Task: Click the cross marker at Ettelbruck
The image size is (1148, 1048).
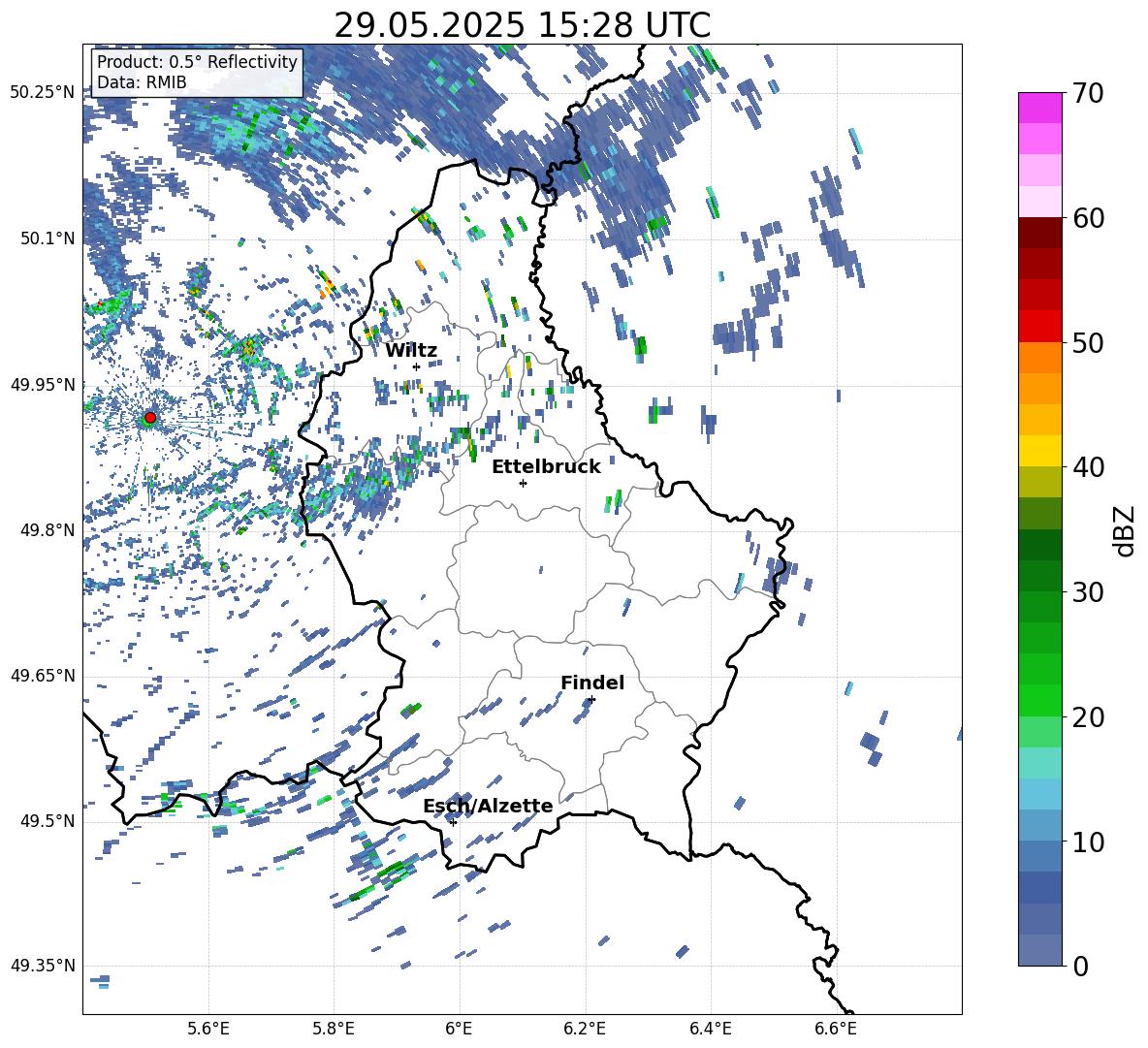Action: coord(523,483)
